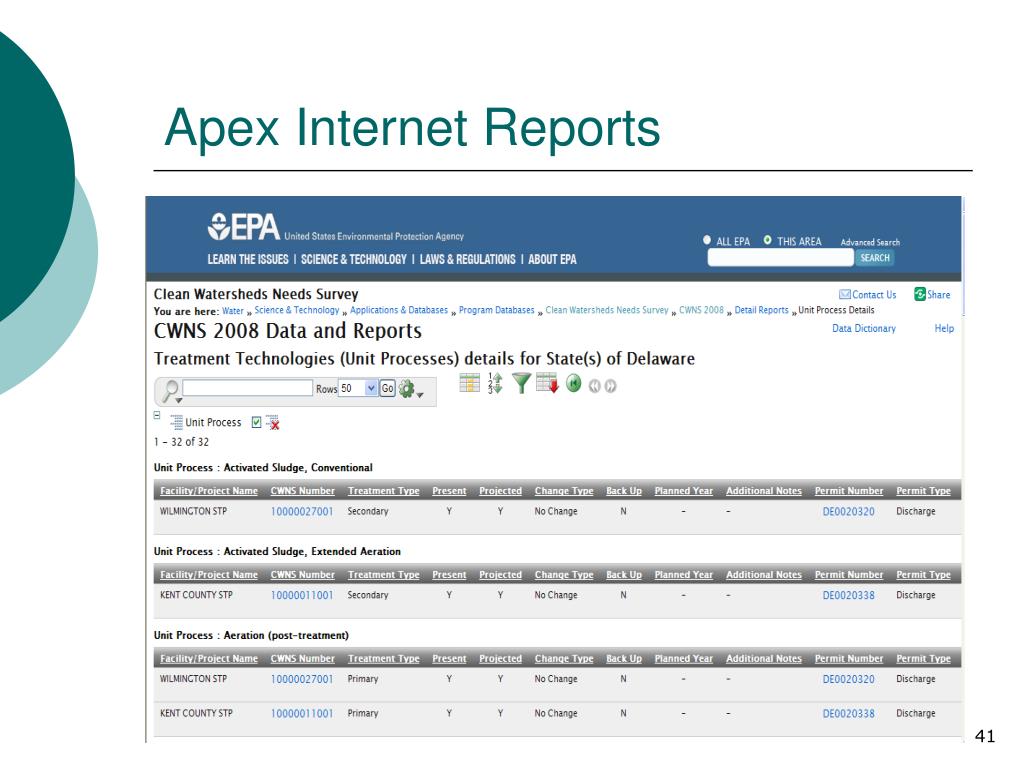
Task: Click the '1 - 32 of 32' row count text
Action: pos(182,442)
